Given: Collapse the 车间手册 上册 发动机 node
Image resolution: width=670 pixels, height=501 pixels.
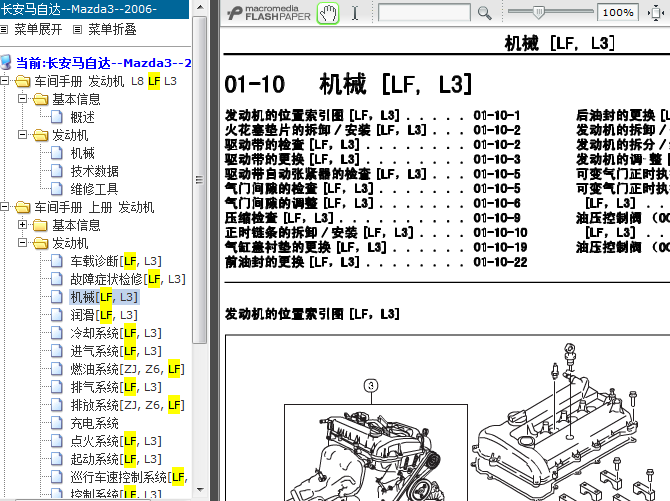Looking at the screenshot, I should tap(5, 207).
